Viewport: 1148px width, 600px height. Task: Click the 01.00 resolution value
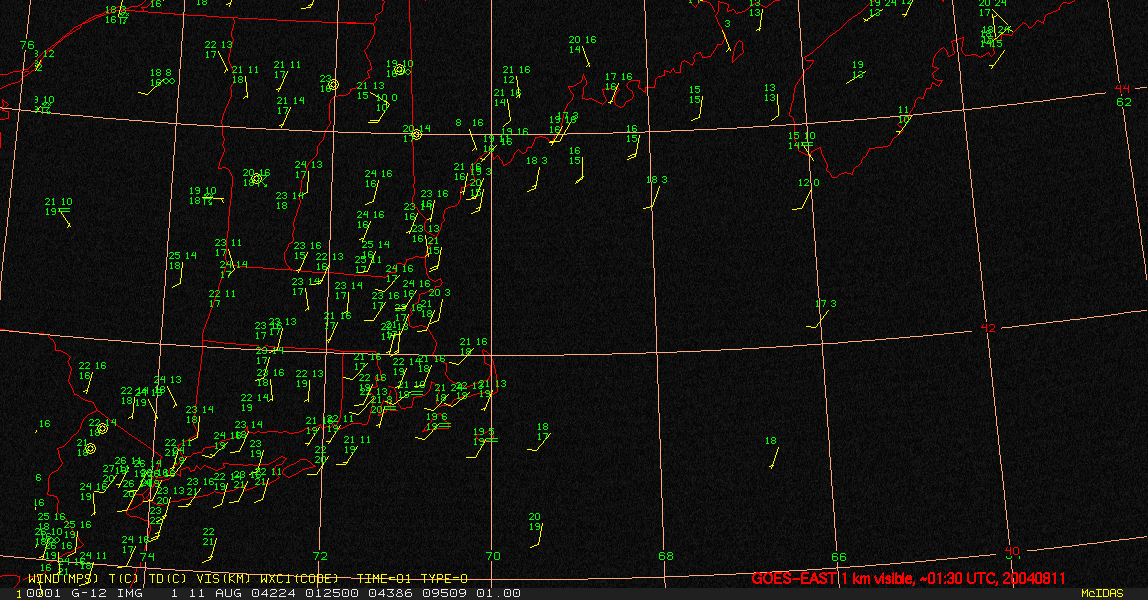(x=499, y=593)
